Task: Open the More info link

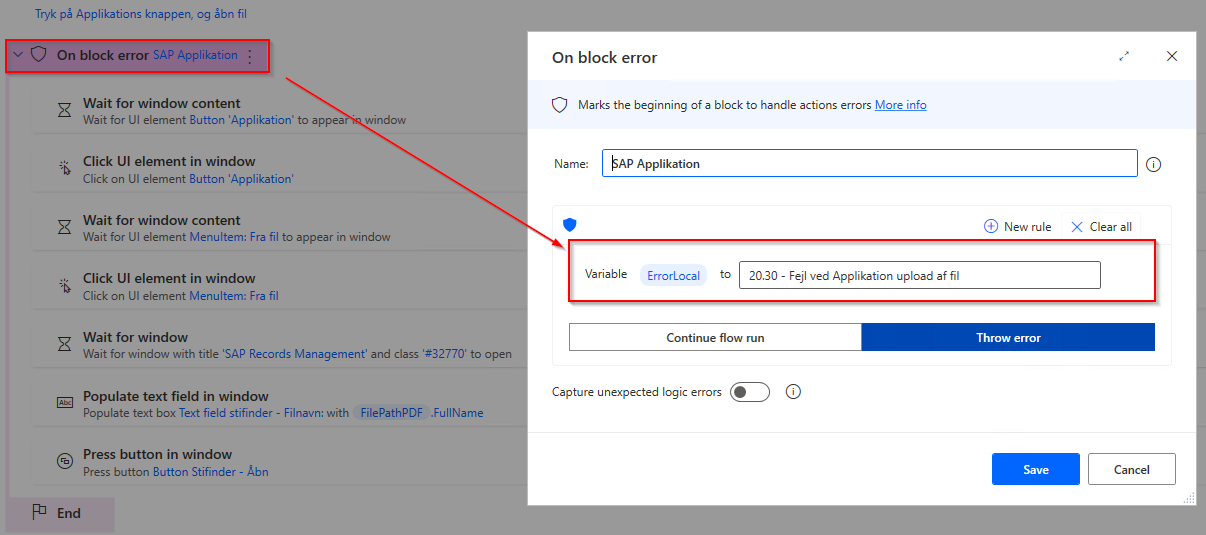Action: [900, 105]
